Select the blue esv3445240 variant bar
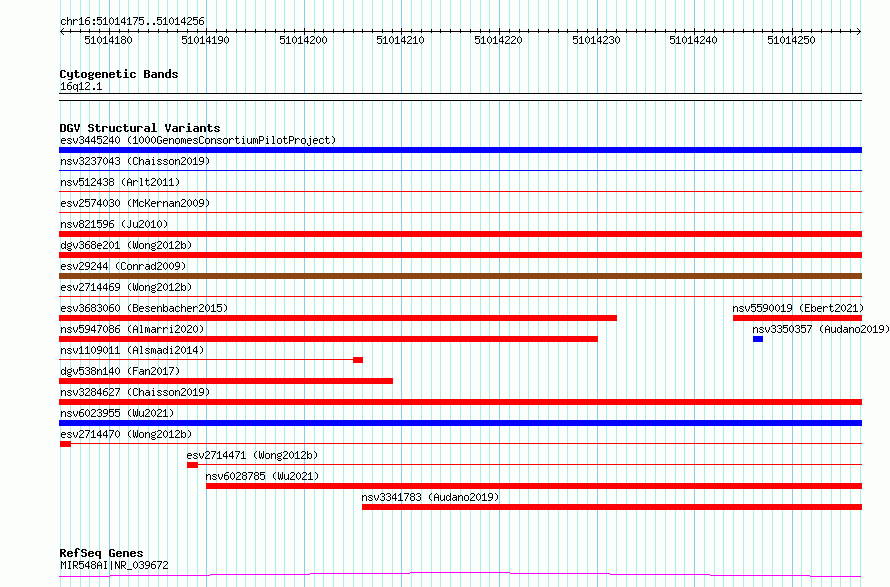Image resolution: width=890 pixels, height=587 pixels. point(460,150)
